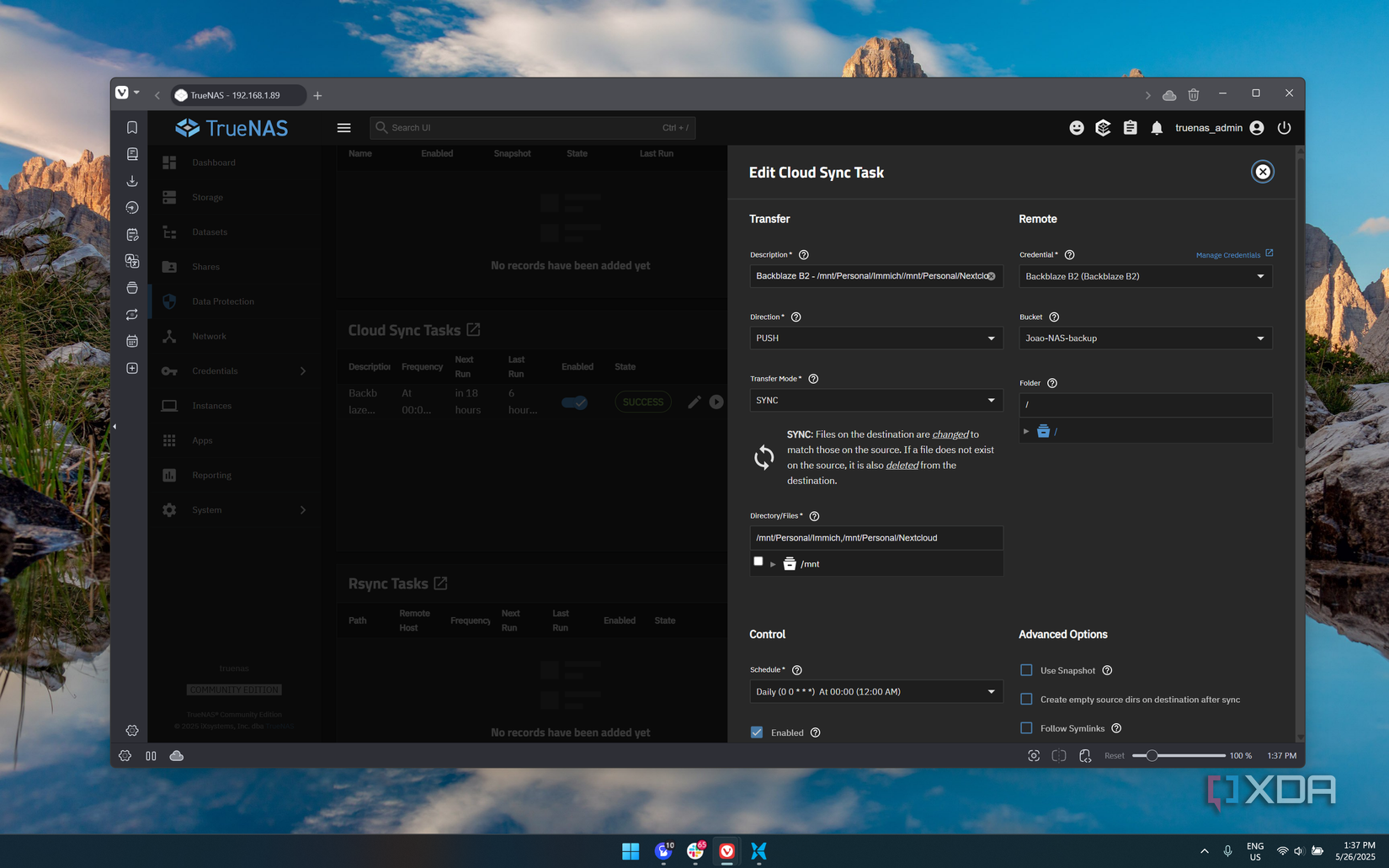Screen dimensions: 1389x868
Task: Click the Folder path input field
Action: pos(1145,405)
